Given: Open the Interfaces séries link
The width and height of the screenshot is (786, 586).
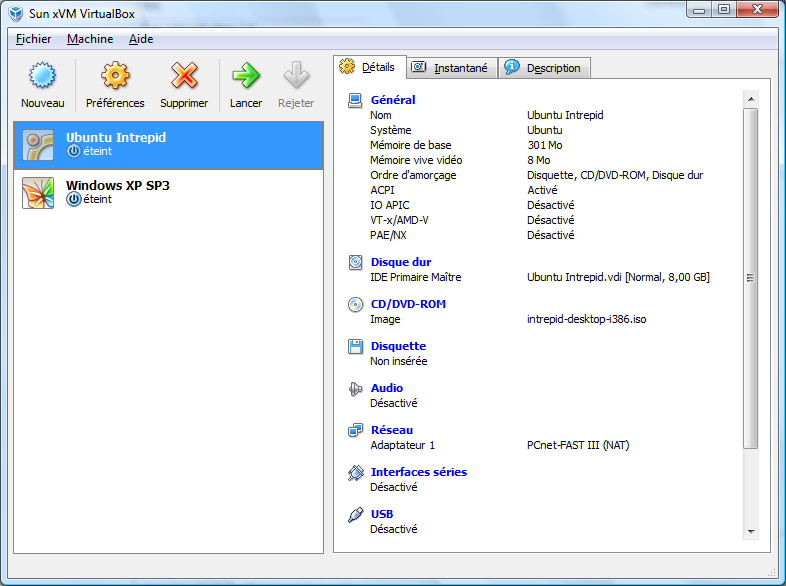Looking at the screenshot, I should [x=418, y=472].
